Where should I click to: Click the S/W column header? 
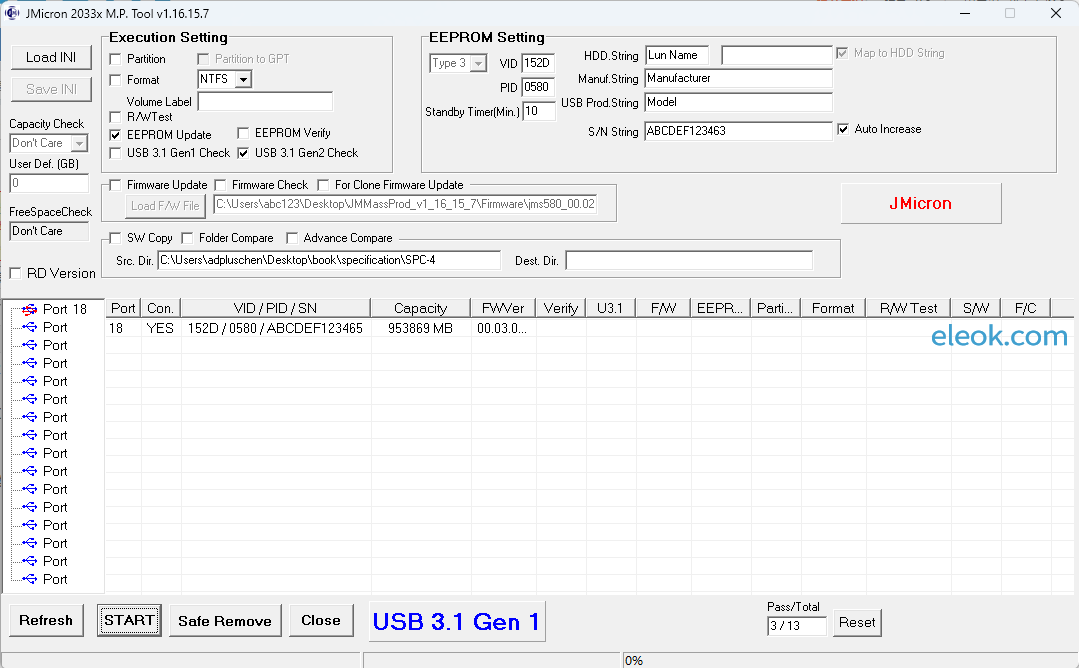click(976, 308)
